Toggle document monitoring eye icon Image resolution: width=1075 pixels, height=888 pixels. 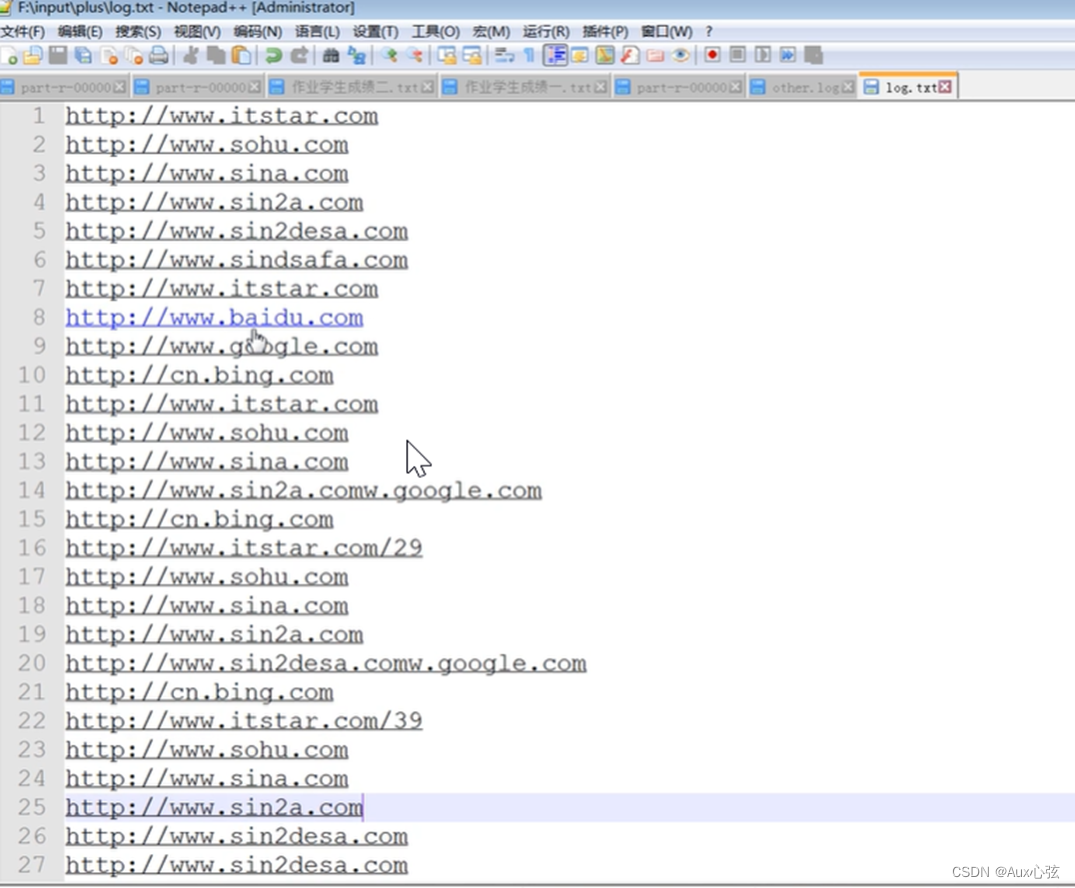(680, 55)
